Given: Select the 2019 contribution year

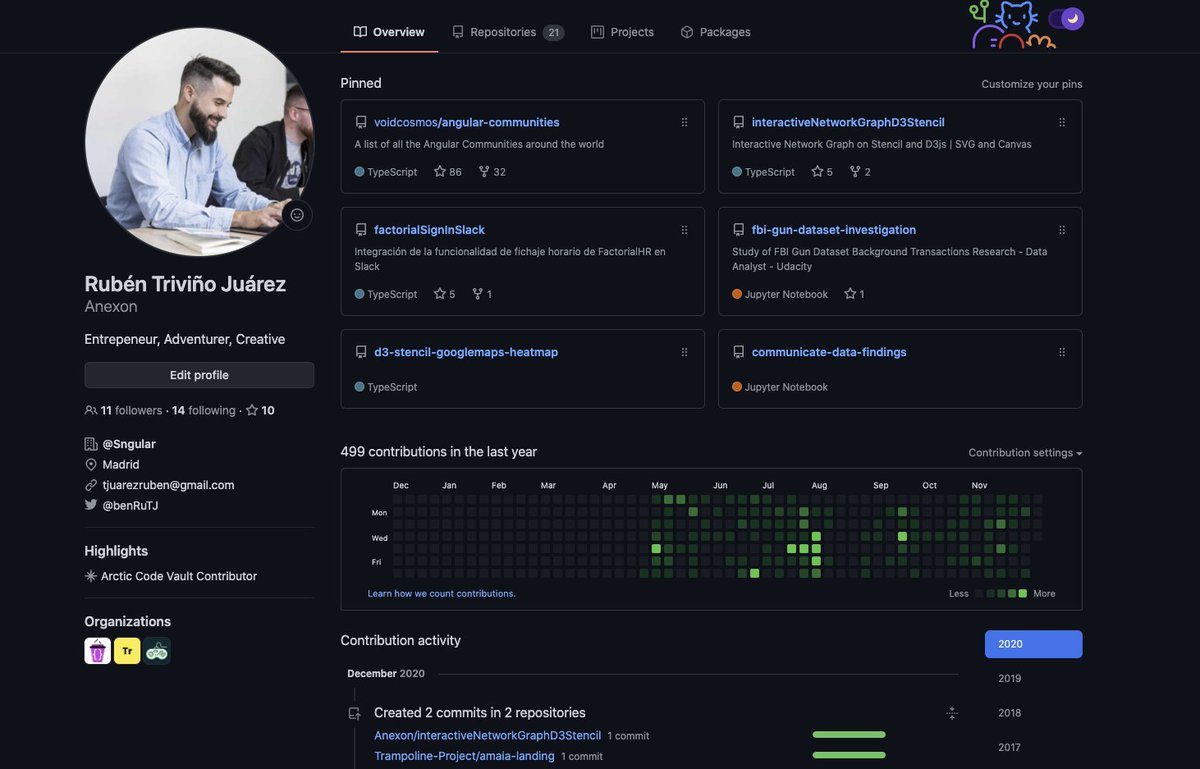Looking at the screenshot, I should point(1008,678).
